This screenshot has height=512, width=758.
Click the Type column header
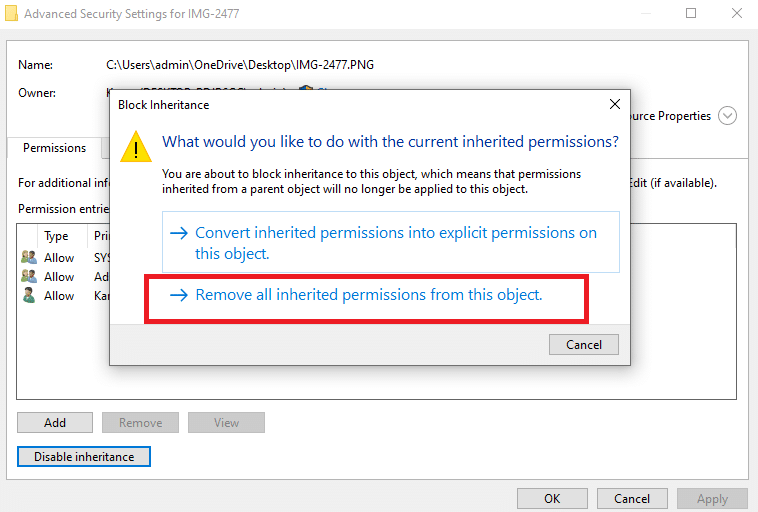point(56,236)
